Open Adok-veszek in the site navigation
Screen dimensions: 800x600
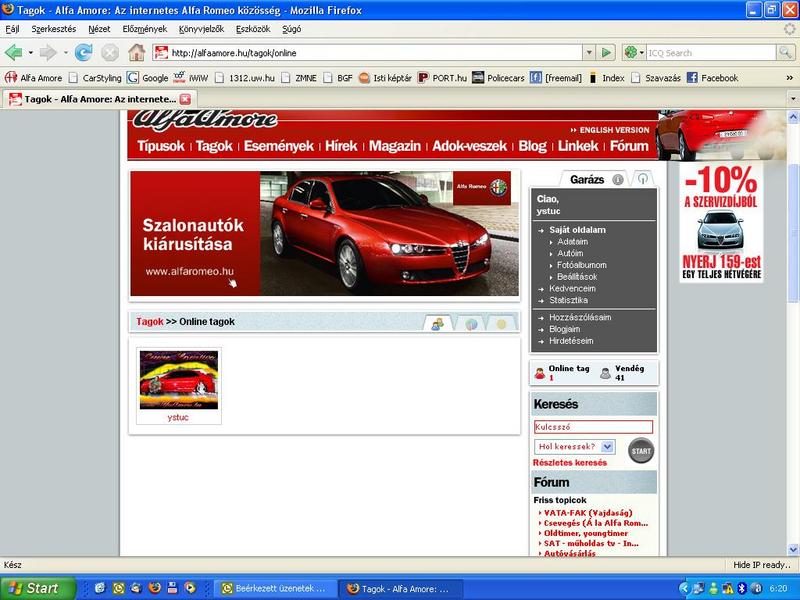[469, 146]
